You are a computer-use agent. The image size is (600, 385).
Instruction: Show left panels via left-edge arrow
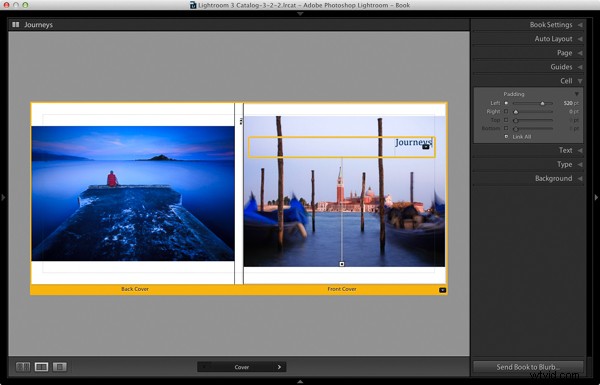pos(3,197)
